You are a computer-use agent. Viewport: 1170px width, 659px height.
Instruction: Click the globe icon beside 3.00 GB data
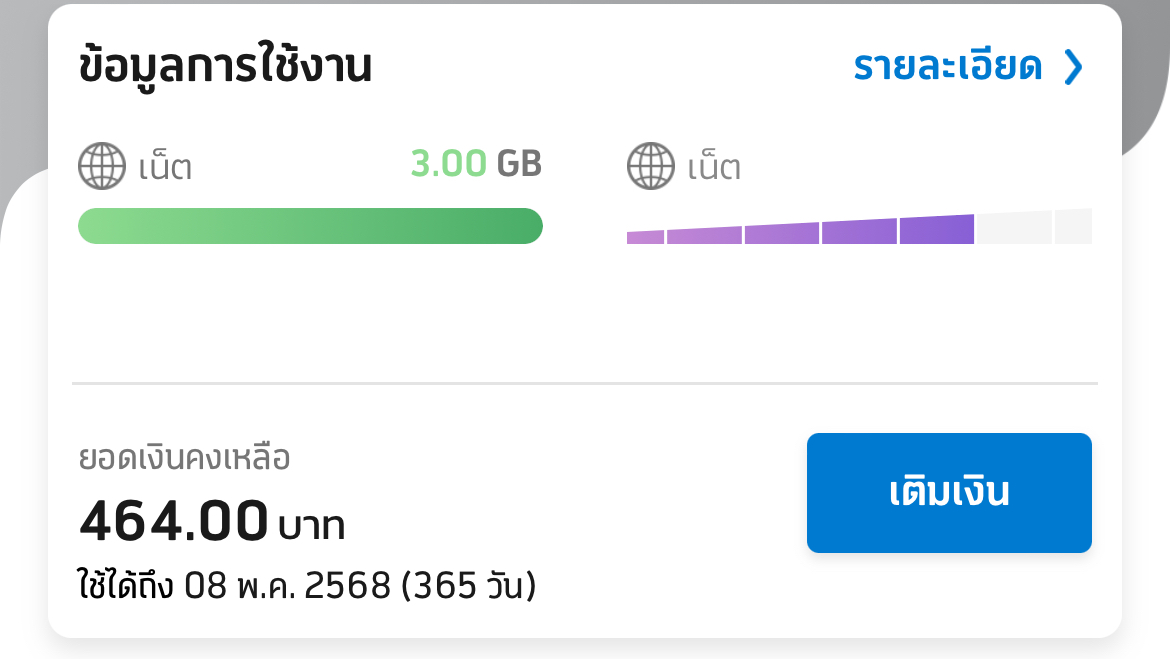(x=102, y=166)
